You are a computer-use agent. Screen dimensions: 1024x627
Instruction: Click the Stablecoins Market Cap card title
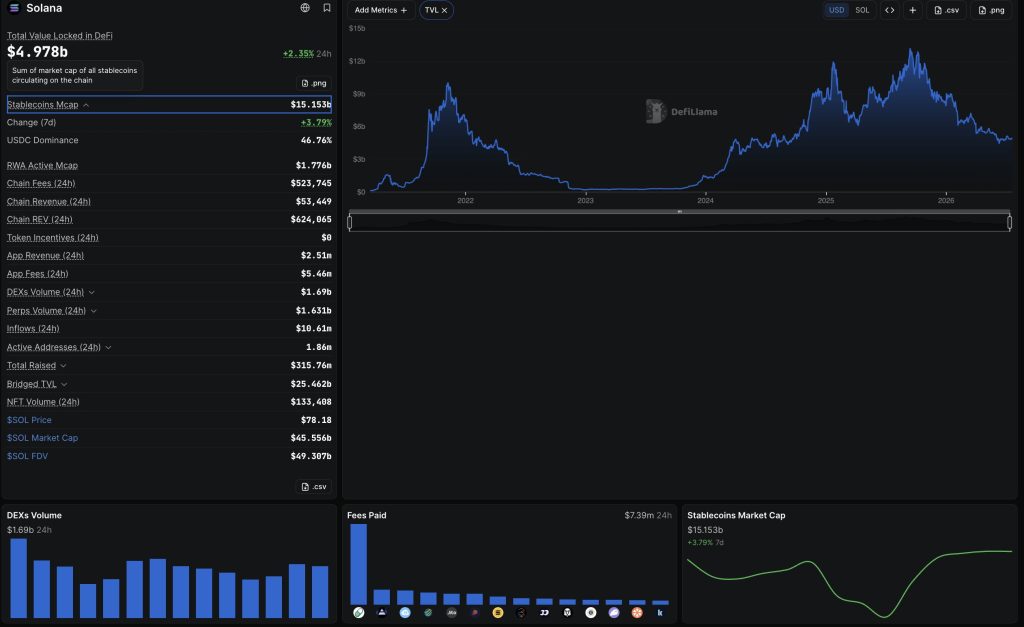736,515
